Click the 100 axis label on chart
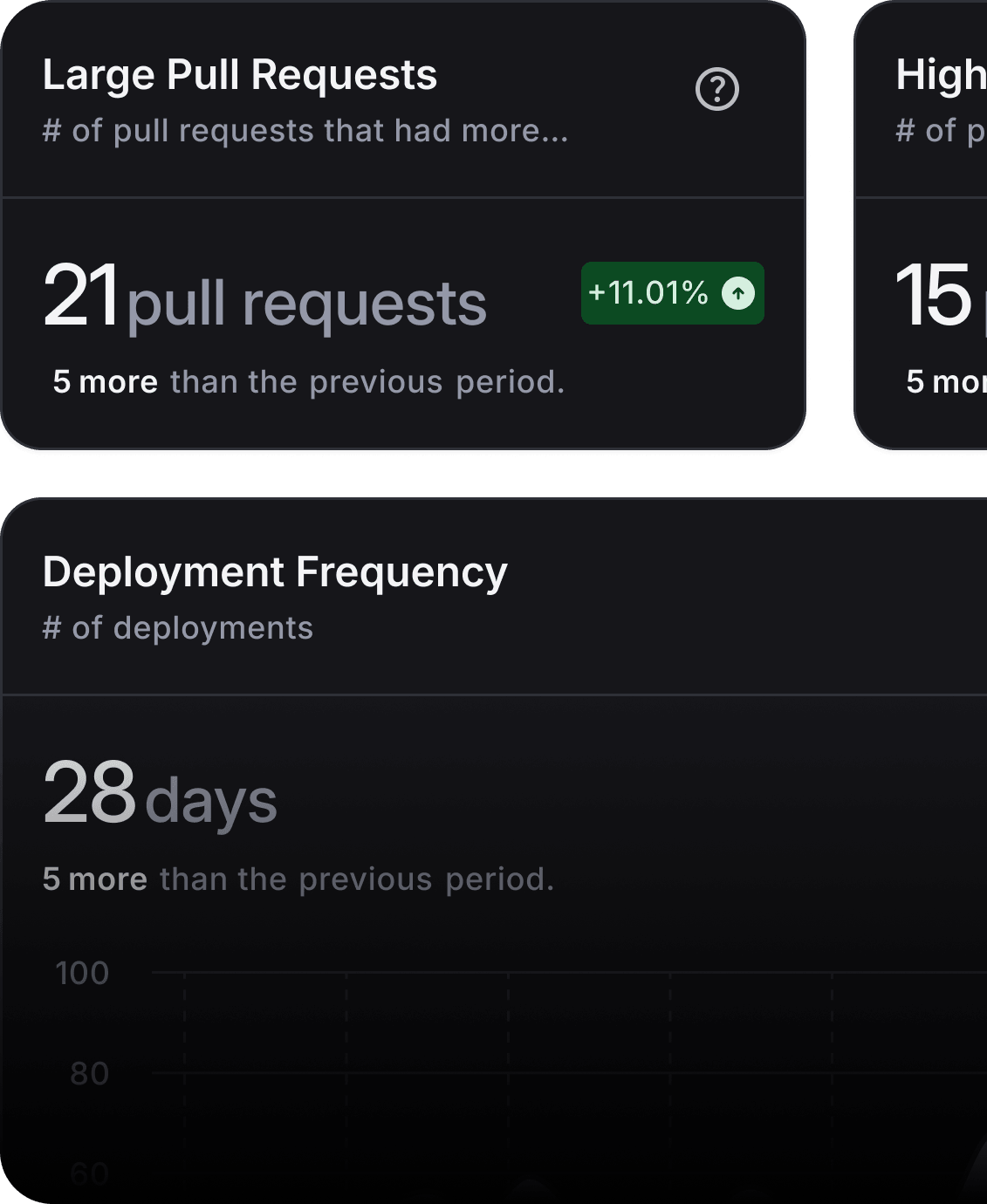 point(82,973)
